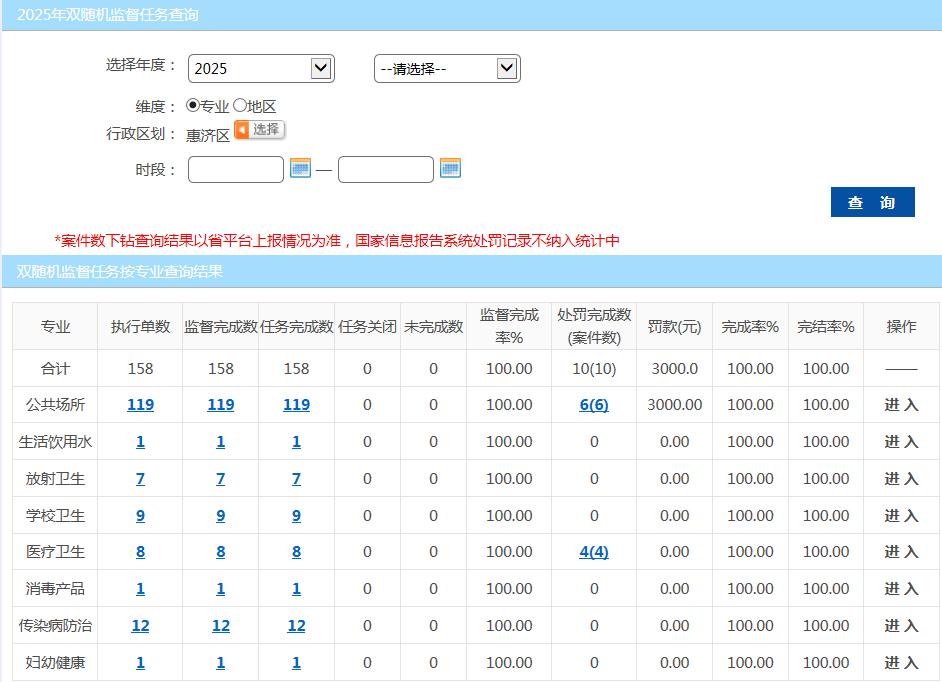Click the end date input field
This screenshot has height=682, width=942.
[386, 169]
